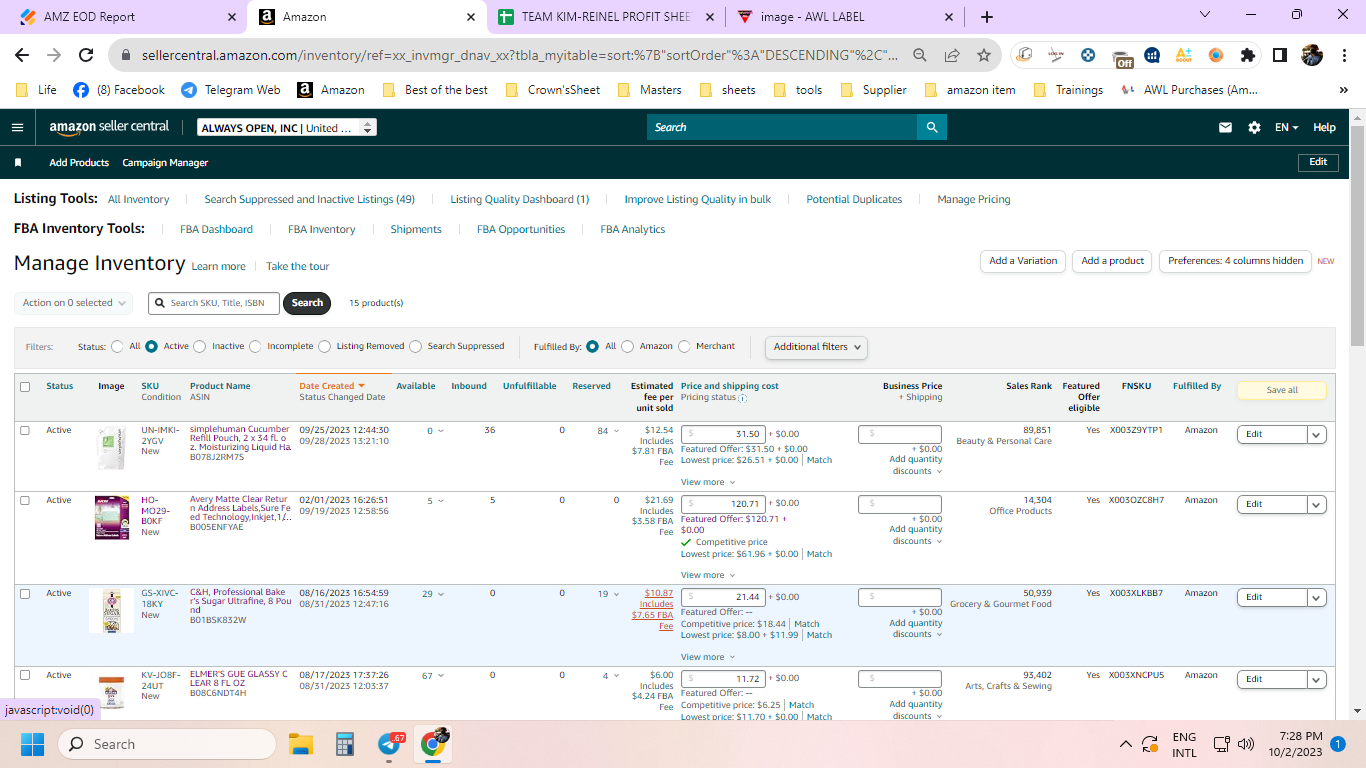Image resolution: width=1366 pixels, height=768 pixels.
Task: Click the browser zoom magnifier icon in address bar
Action: 920,55
